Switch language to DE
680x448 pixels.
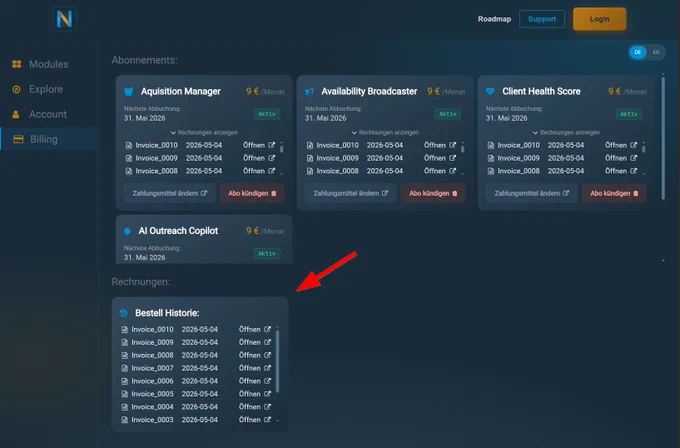[x=638, y=52]
